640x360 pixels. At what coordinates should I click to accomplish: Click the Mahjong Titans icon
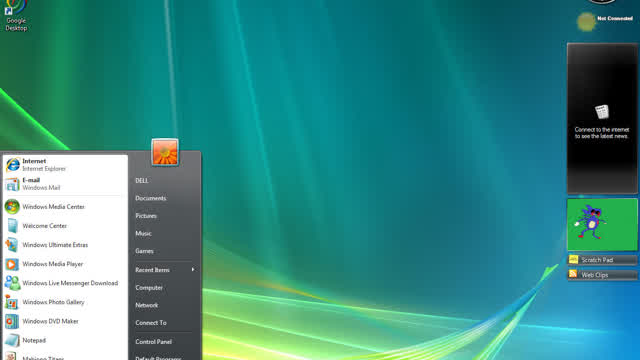coord(11,356)
